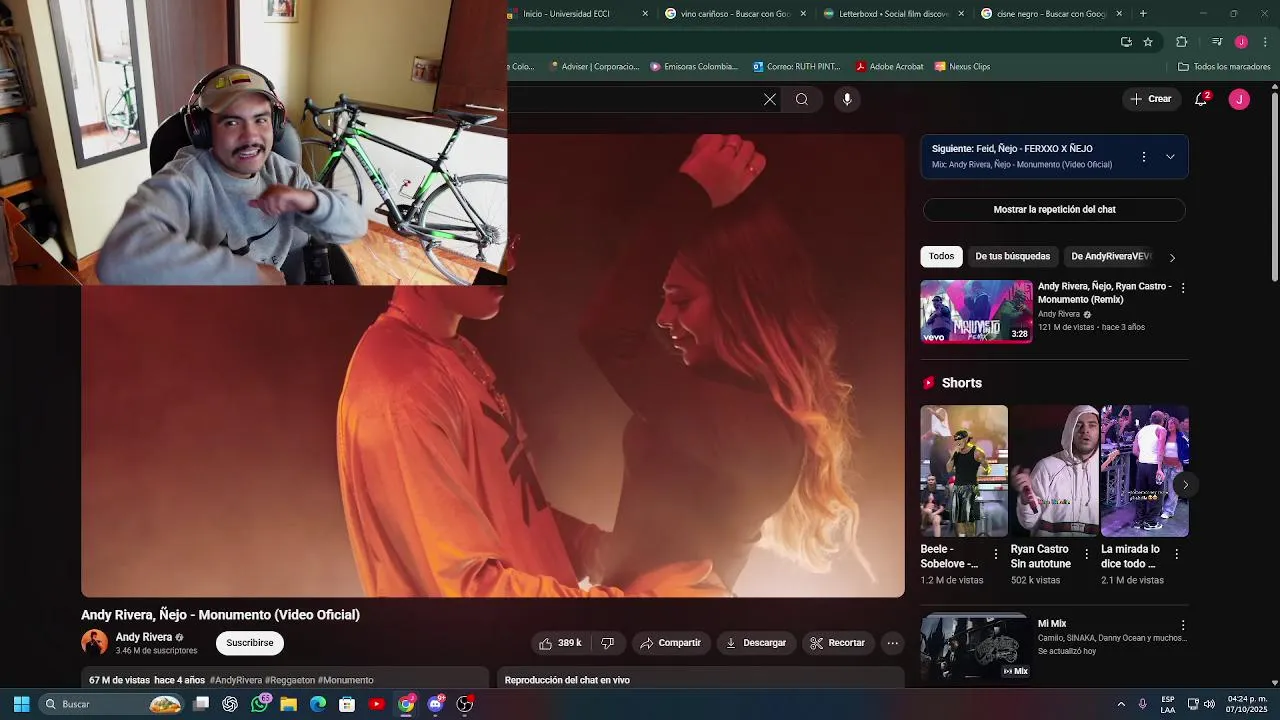
Task: Open the Andy Rivera channel avatar
Action: pyautogui.click(x=94, y=643)
